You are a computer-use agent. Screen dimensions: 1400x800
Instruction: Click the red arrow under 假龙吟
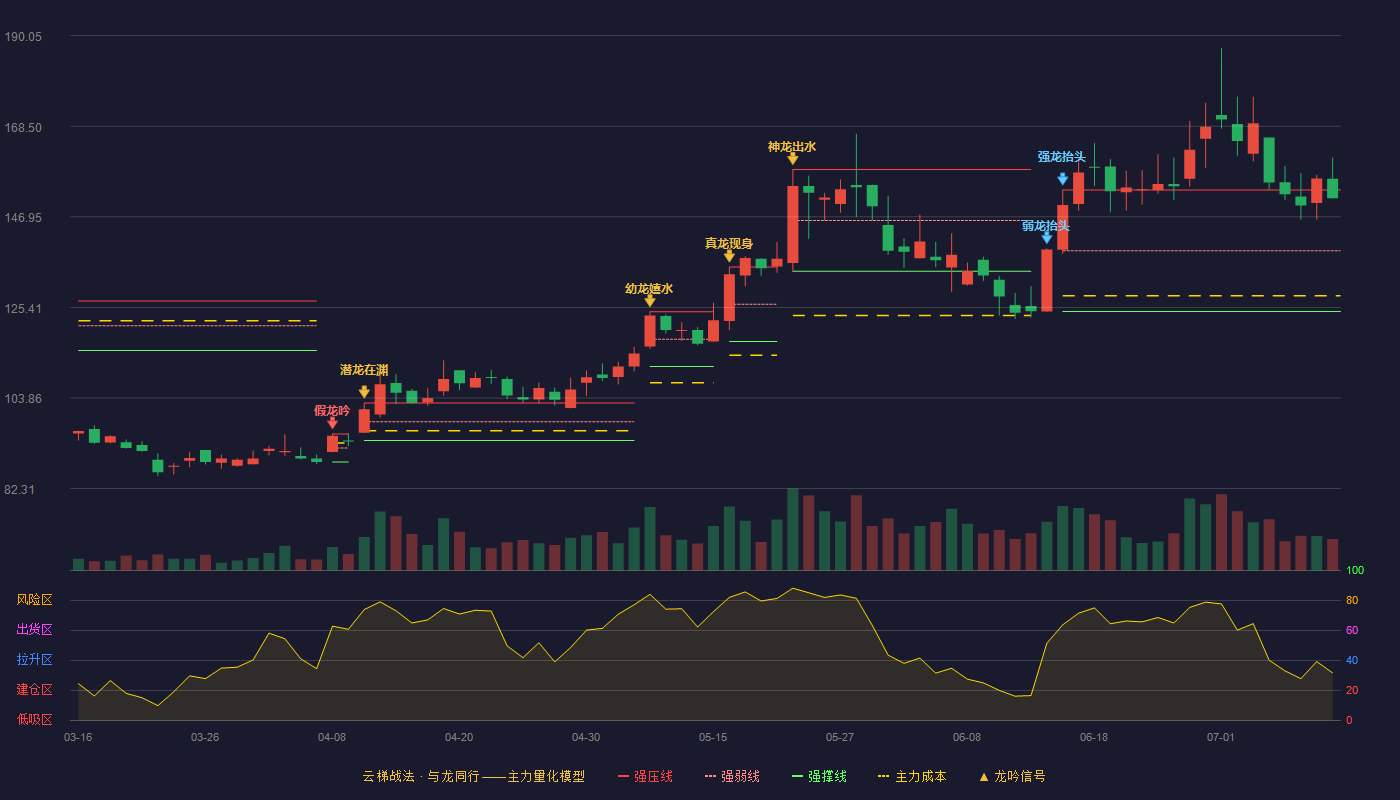click(x=332, y=424)
